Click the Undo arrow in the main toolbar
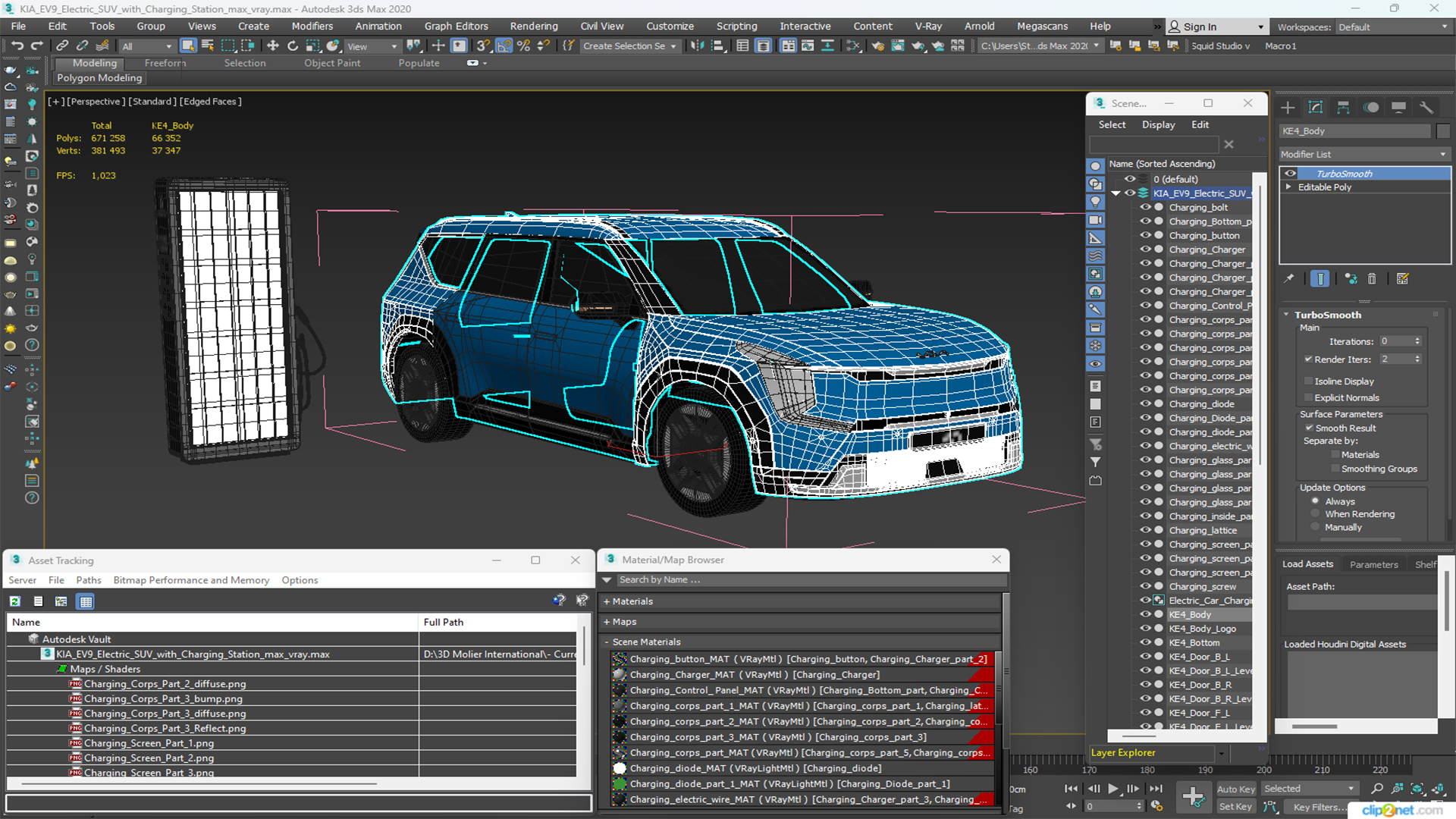Image resolution: width=1456 pixels, height=819 pixels. 17,46
